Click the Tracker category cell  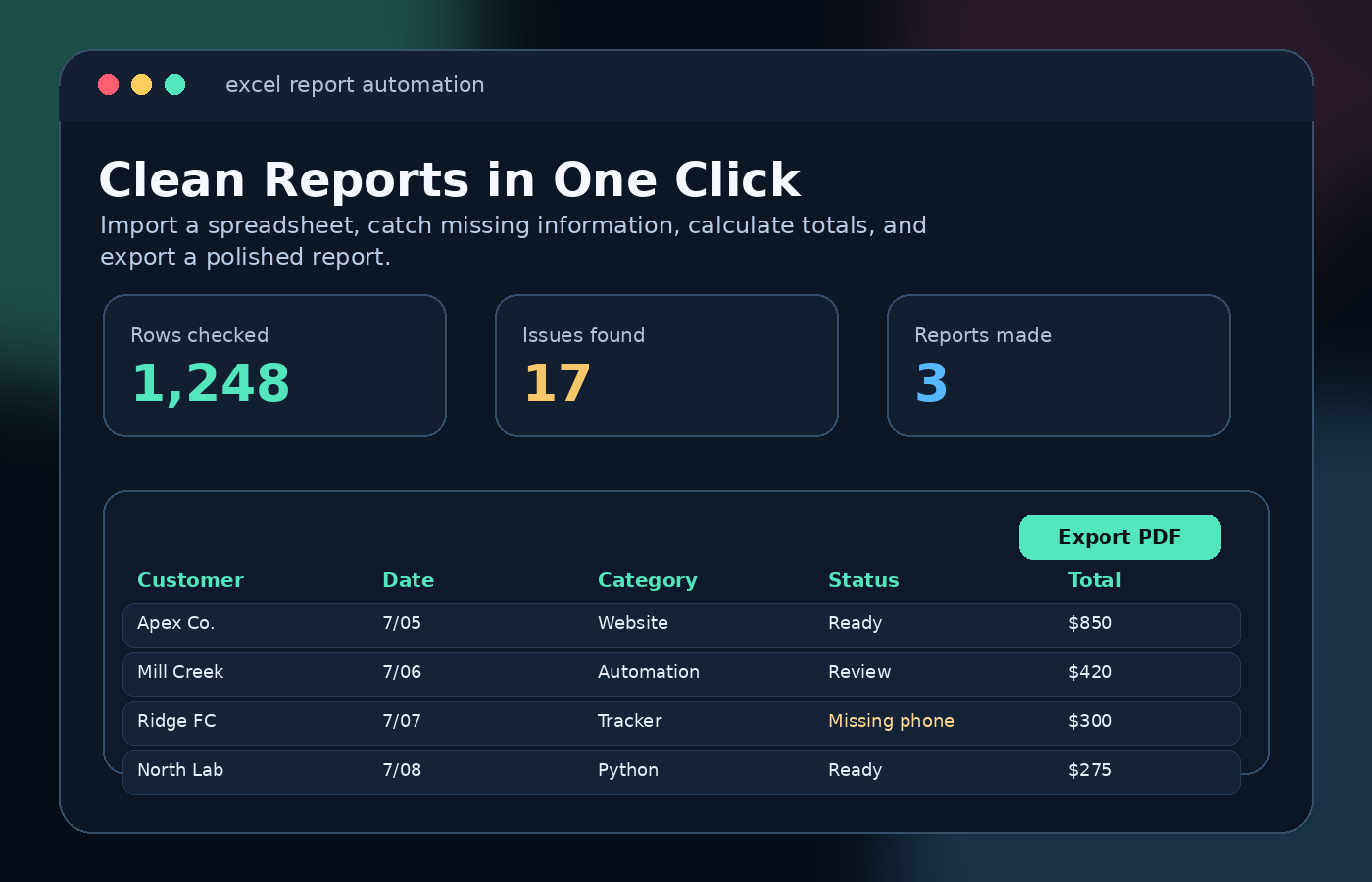[630, 721]
